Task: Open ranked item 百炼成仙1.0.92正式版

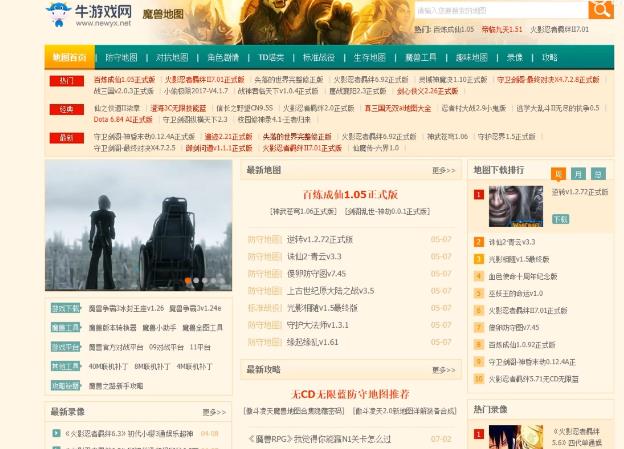Action: coord(522,345)
